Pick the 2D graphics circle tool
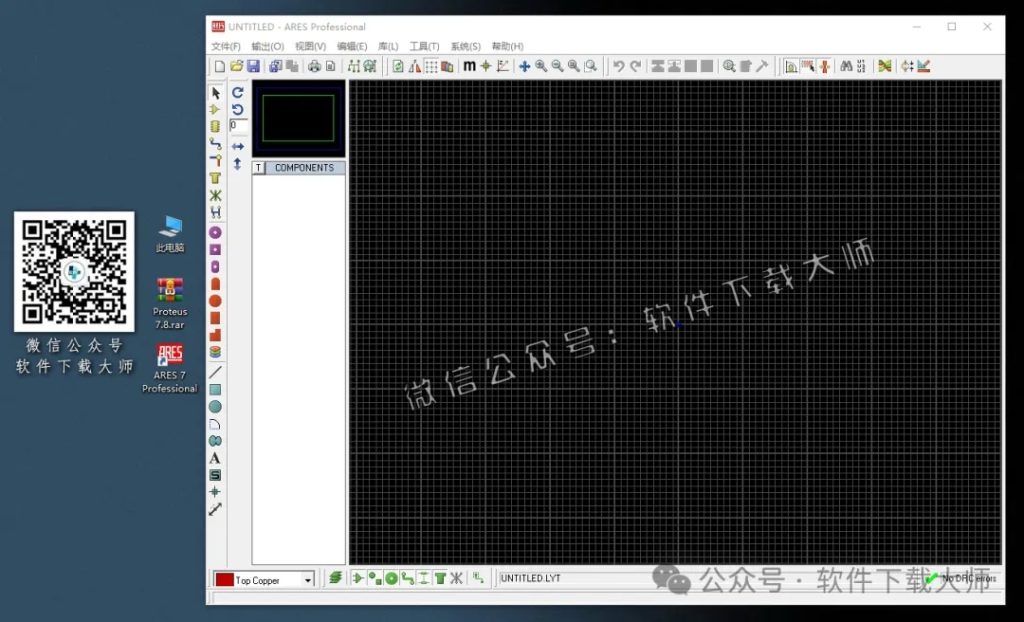This screenshot has height=622, width=1024. click(x=215, y=407)
